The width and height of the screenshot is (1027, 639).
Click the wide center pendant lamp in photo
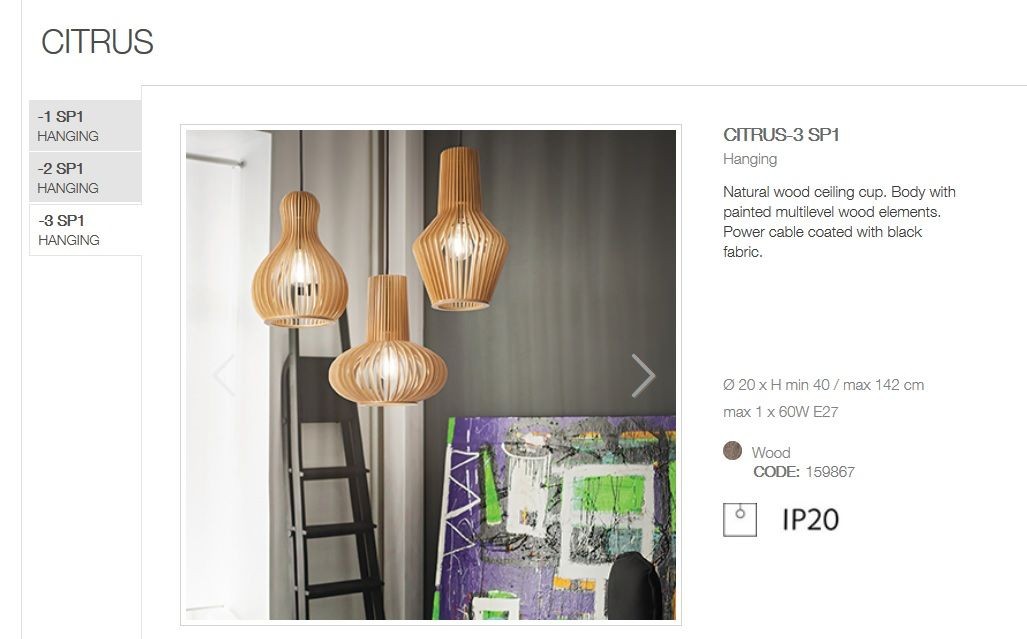click(x=388, y=340)
